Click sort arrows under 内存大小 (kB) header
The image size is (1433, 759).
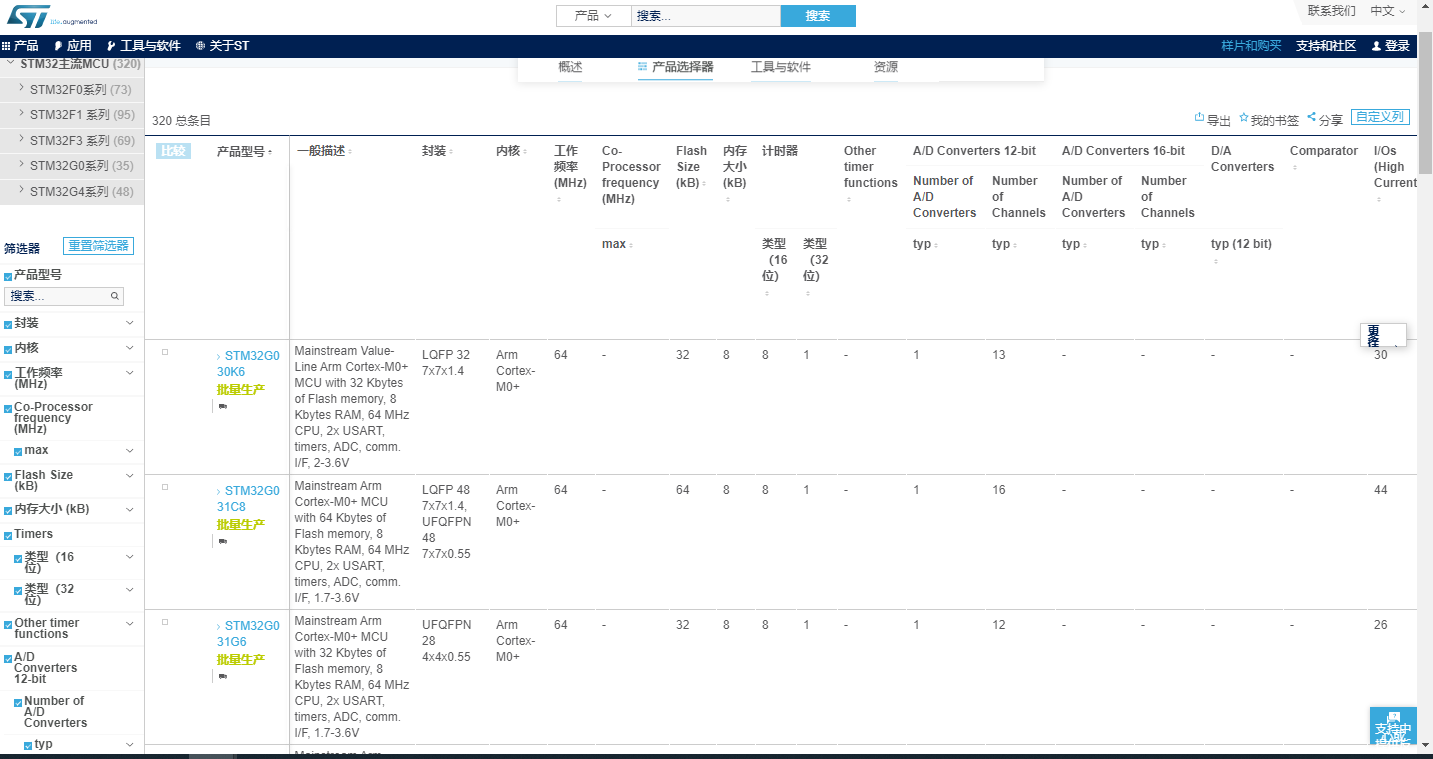[727, 200]
